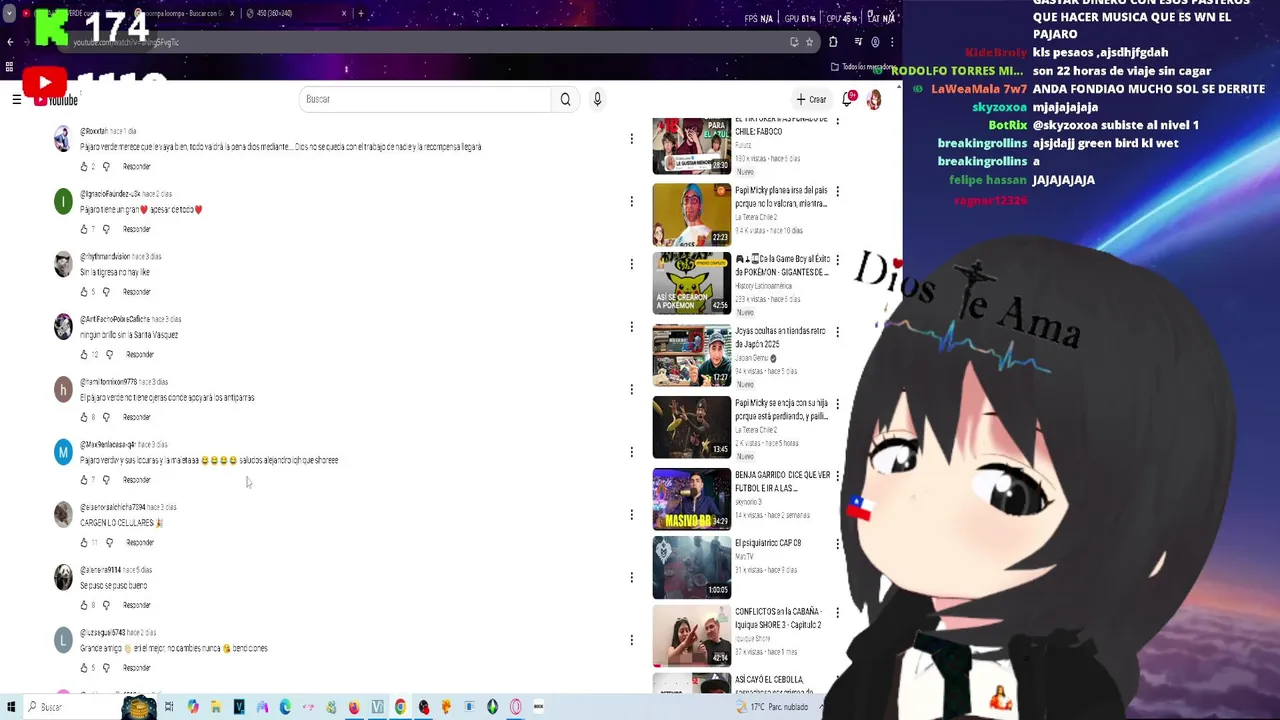Open the Windows Start button
The height and width of the screenshot is (720, 1280).
point(11,707)
